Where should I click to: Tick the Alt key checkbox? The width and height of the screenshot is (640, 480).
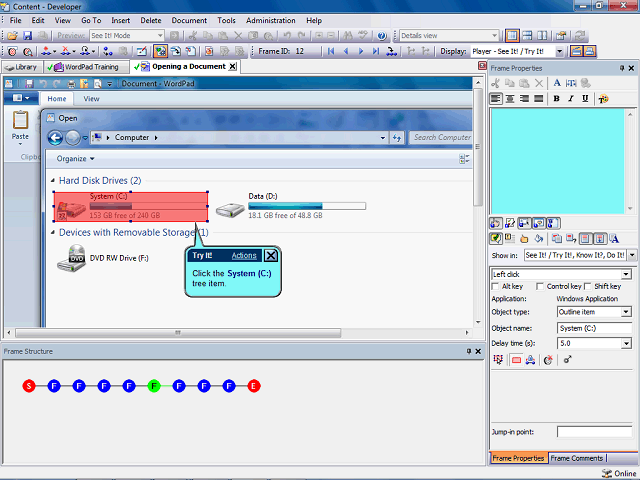(495, 287)
